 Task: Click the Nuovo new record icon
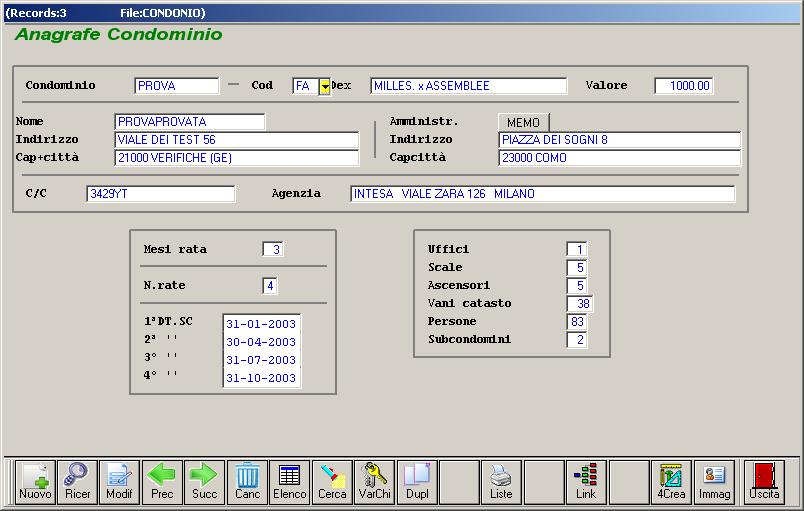35,482
